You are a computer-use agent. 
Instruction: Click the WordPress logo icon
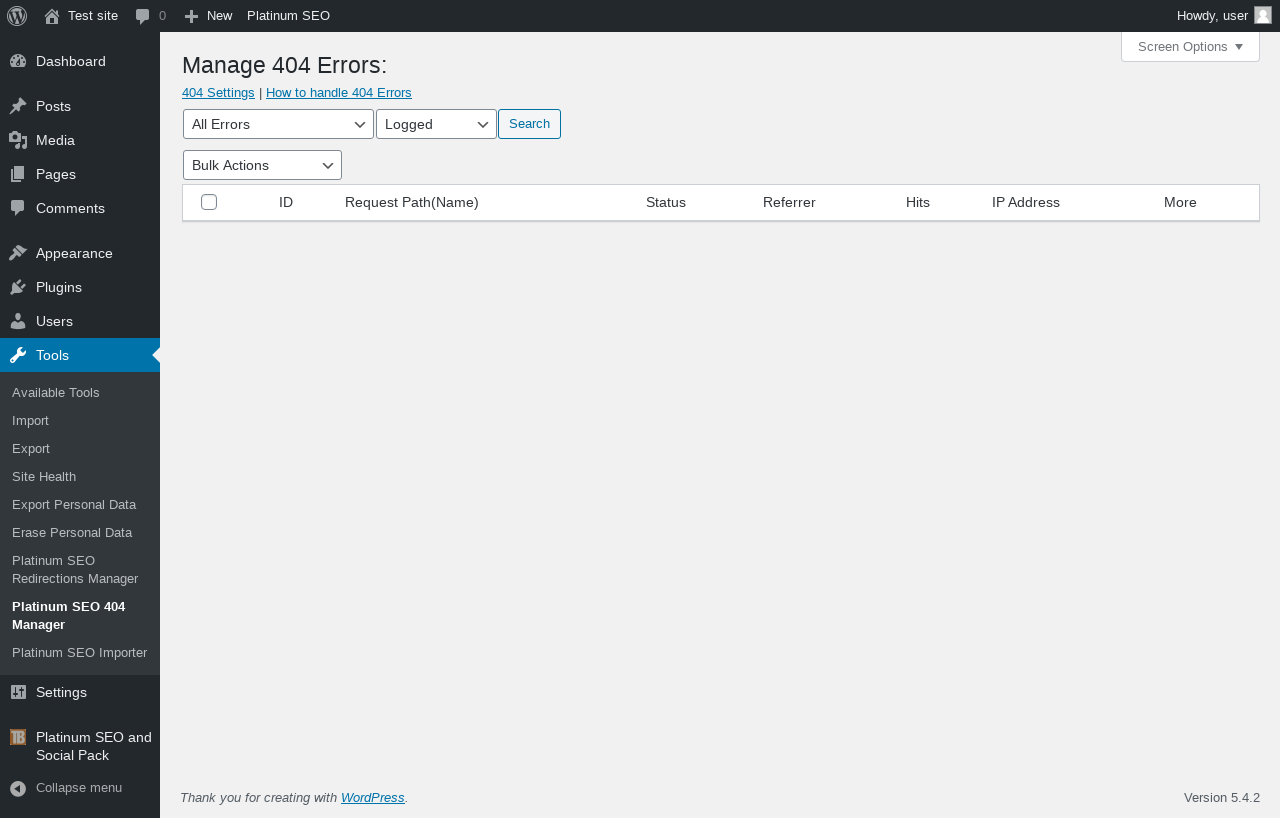(x=17, y=16)
